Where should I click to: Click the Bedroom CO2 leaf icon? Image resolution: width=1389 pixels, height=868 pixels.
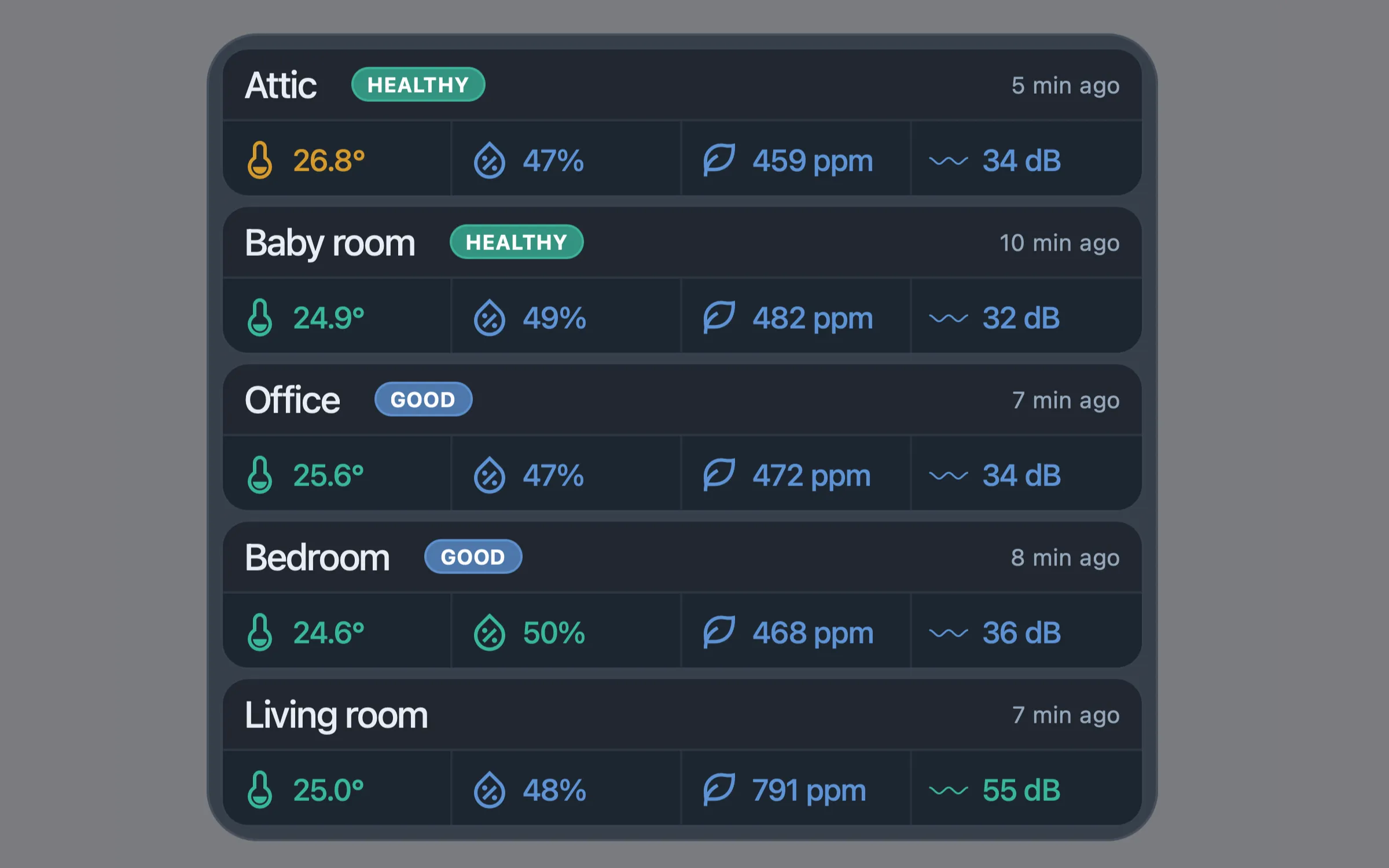(x=719, y=632)
